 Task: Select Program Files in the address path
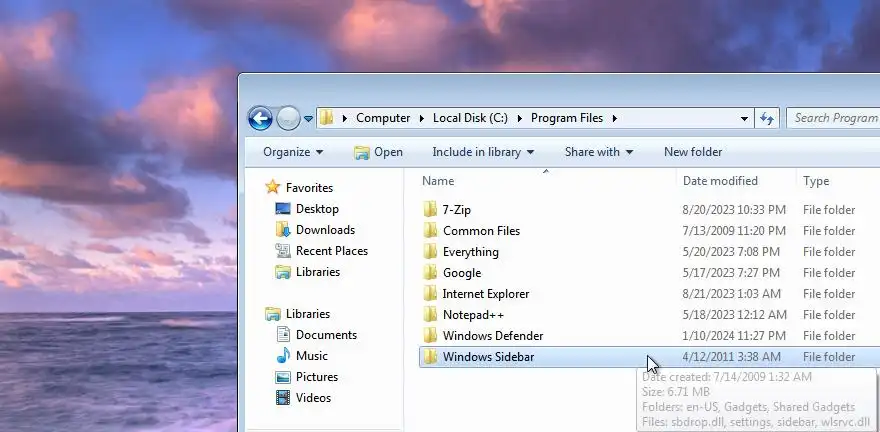(567, 118)
